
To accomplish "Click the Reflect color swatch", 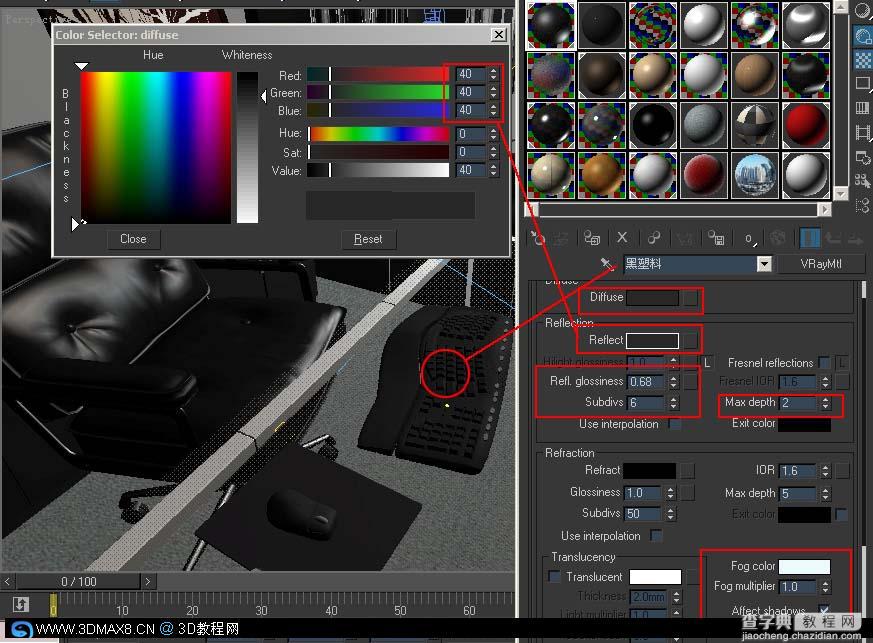I will tap(653, 340).
